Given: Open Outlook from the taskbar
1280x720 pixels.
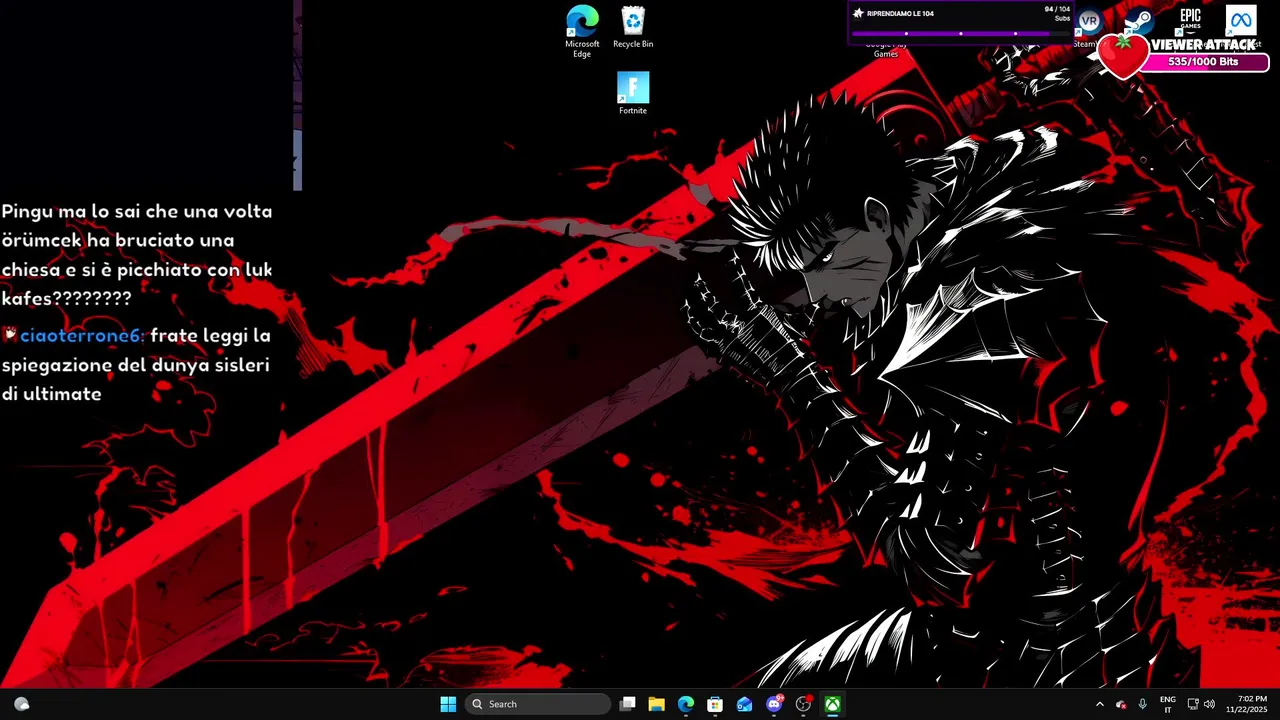Looking at the screenshot, I should click(x=744, y=704).
